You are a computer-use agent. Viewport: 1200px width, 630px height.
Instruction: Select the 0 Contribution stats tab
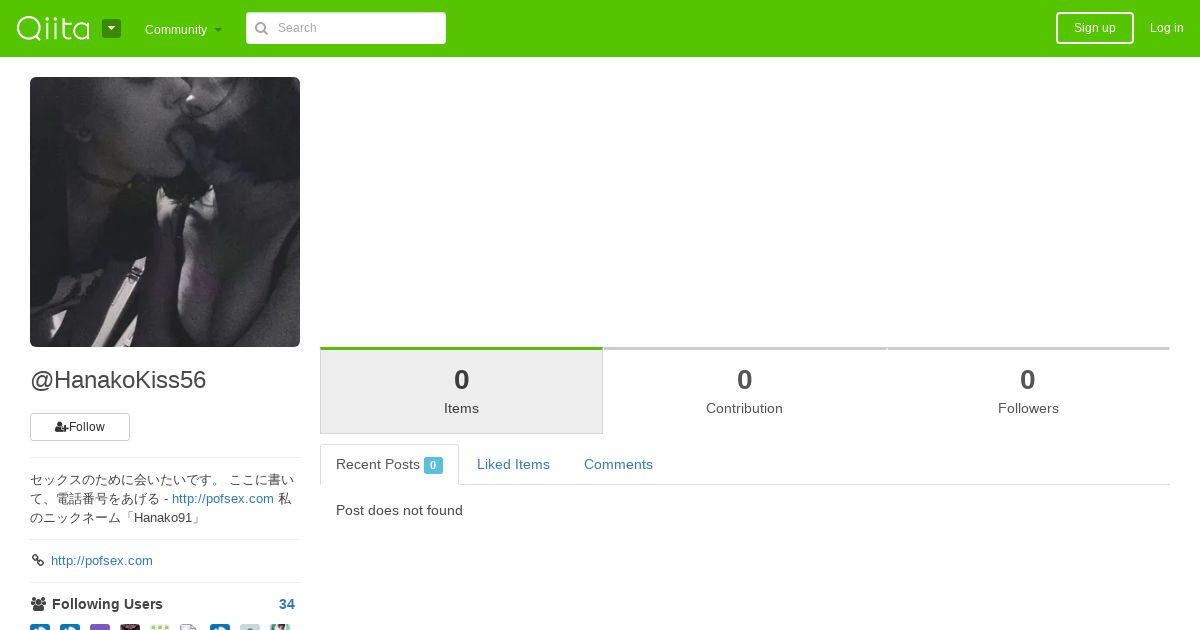pyautogui.click(x=744, y=391)
